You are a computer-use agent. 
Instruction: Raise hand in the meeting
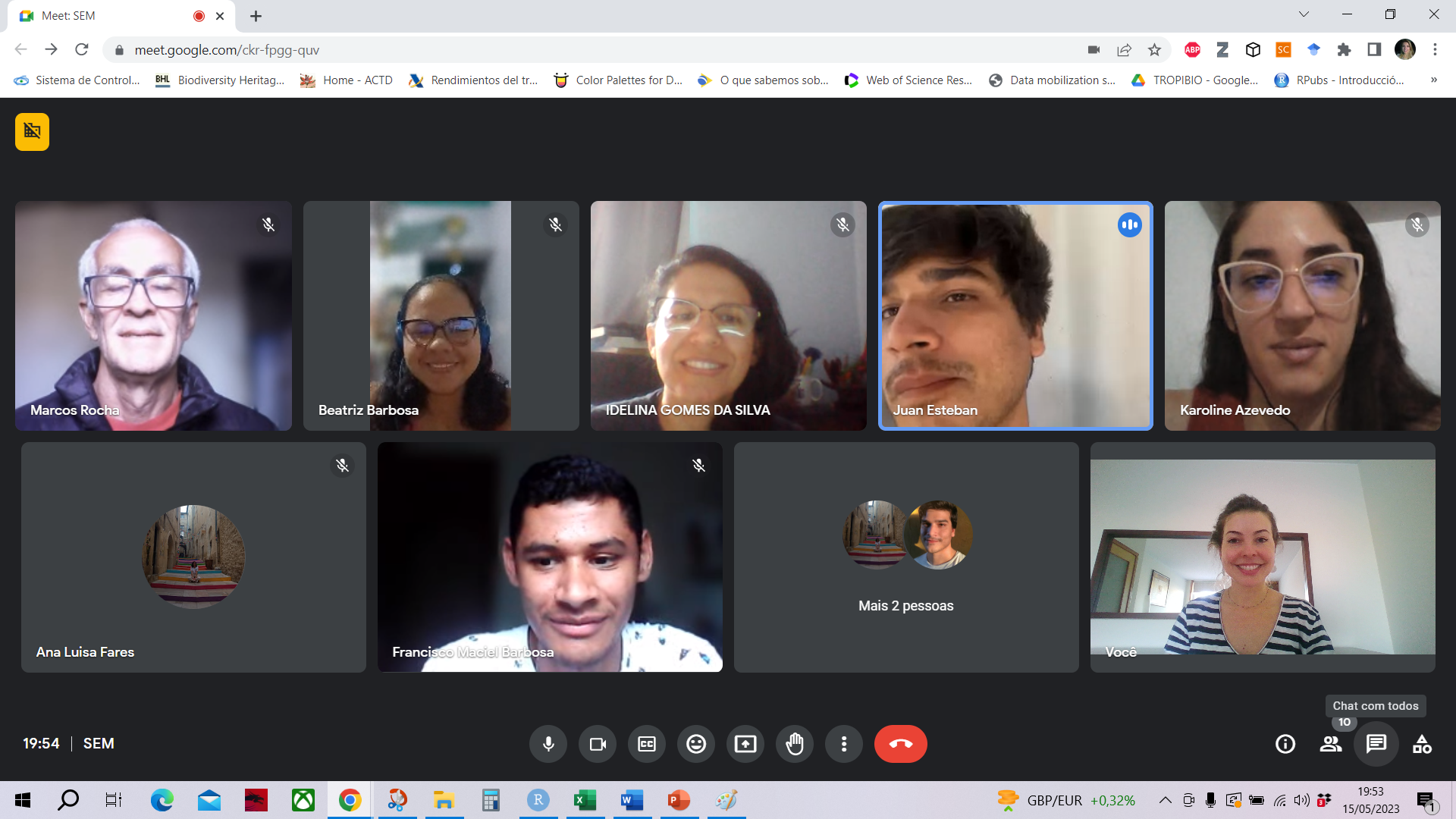click(x=794, y=744)
